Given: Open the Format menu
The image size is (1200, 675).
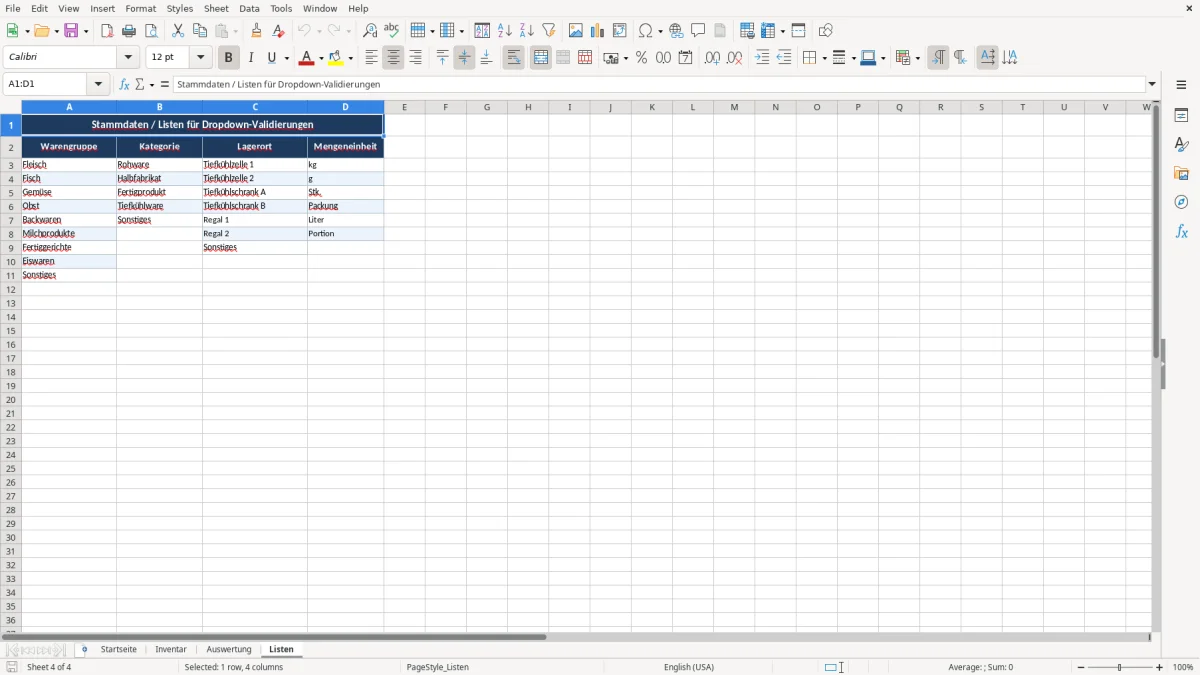Looking at the screenshot, I should 141,8.
